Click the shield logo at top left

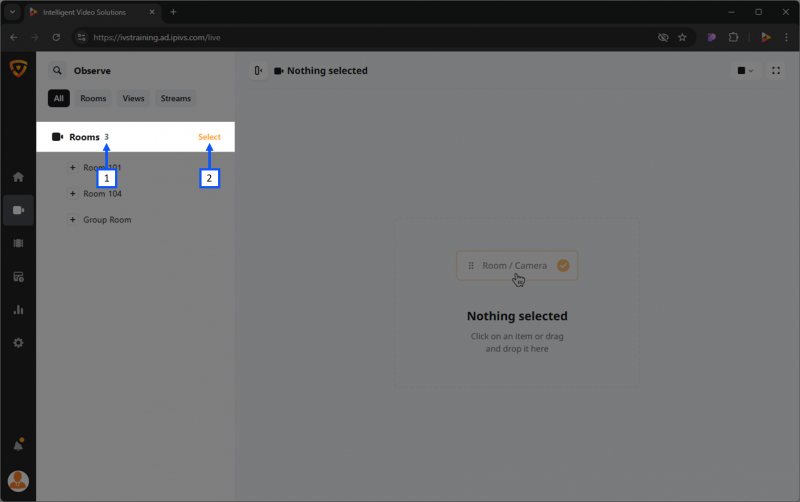tap(18, 68)
